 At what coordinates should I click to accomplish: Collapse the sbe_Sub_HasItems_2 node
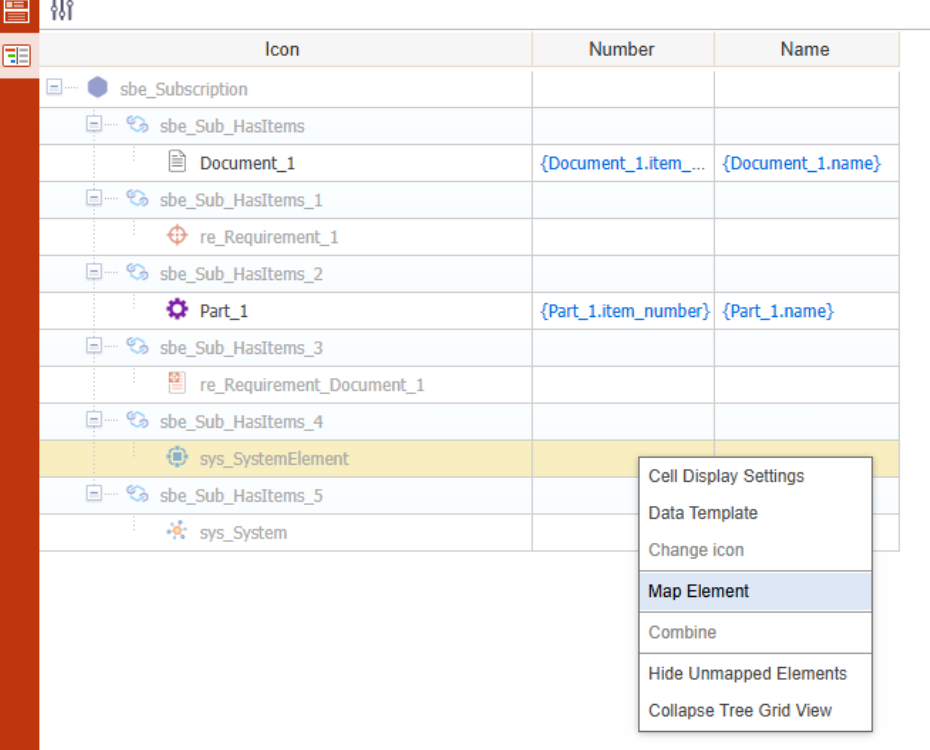coord(94,273)
